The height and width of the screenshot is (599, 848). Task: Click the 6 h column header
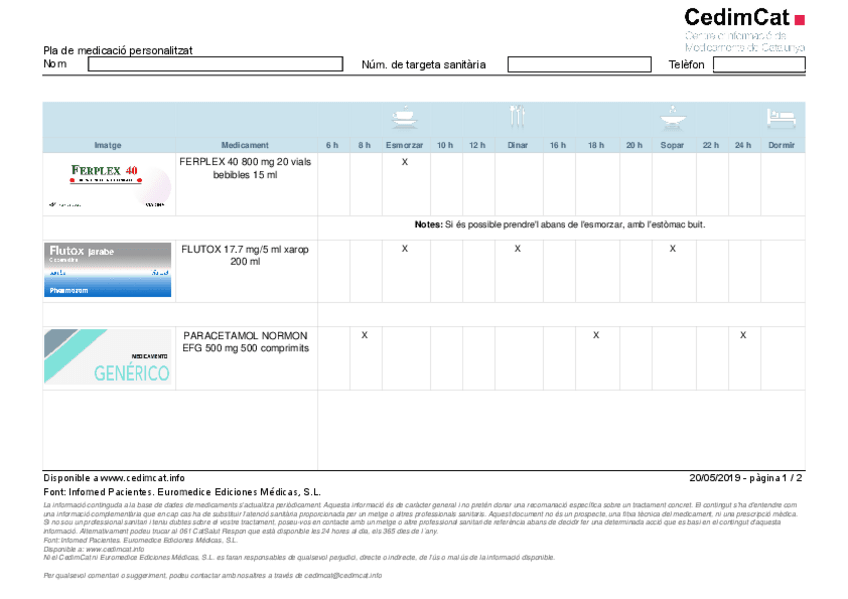(x=332, y=145)
